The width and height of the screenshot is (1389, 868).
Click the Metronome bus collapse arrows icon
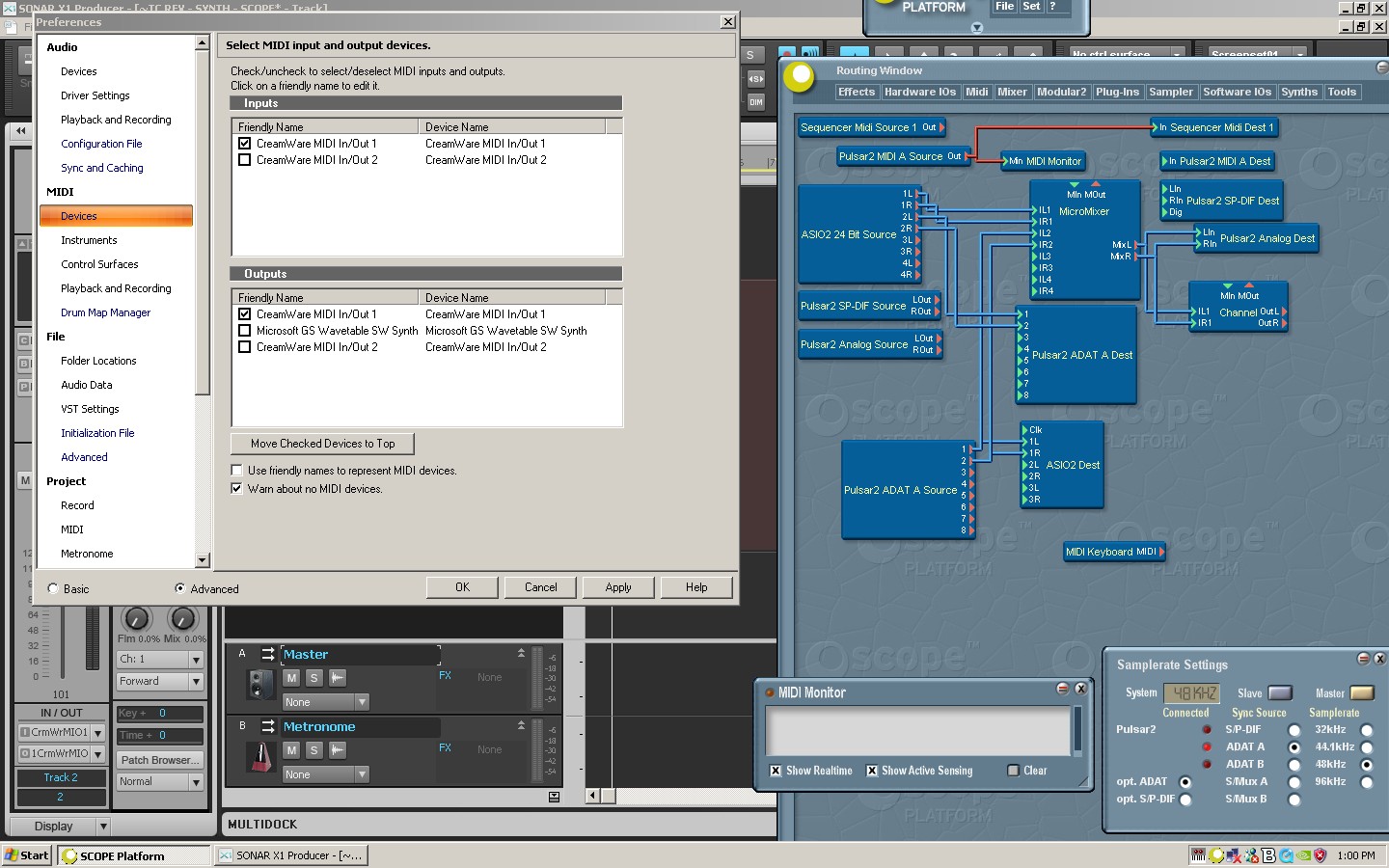tap(521, 726)
